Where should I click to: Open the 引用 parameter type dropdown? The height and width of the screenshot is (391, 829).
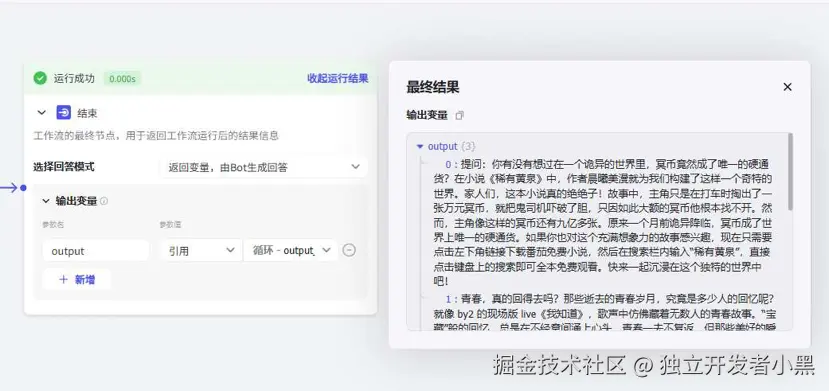point(201,250)
